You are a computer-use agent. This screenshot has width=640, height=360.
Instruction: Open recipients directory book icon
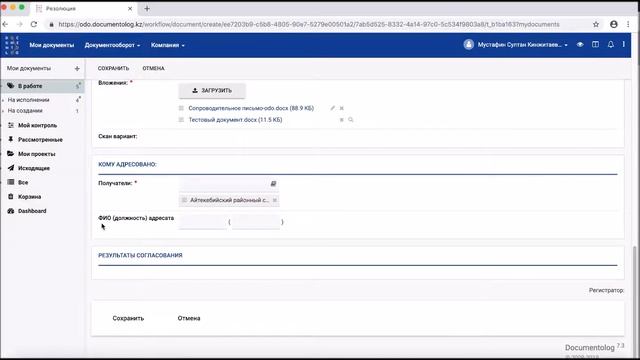(x=273, y=184)
